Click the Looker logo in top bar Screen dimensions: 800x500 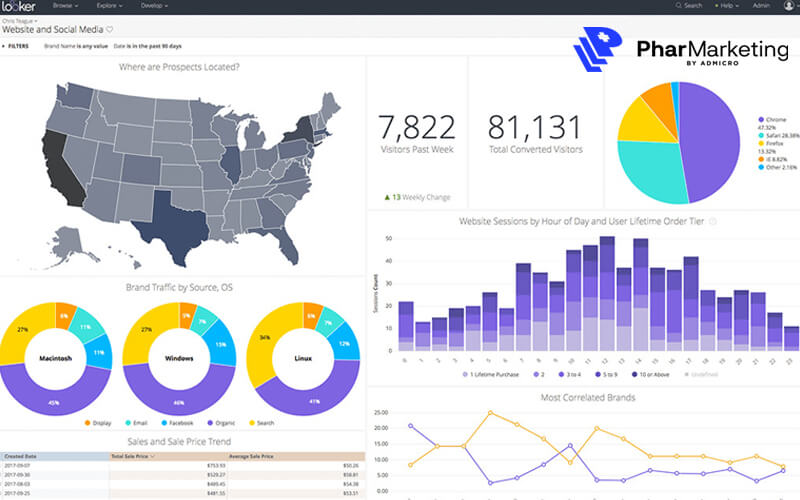click(19, 6)
